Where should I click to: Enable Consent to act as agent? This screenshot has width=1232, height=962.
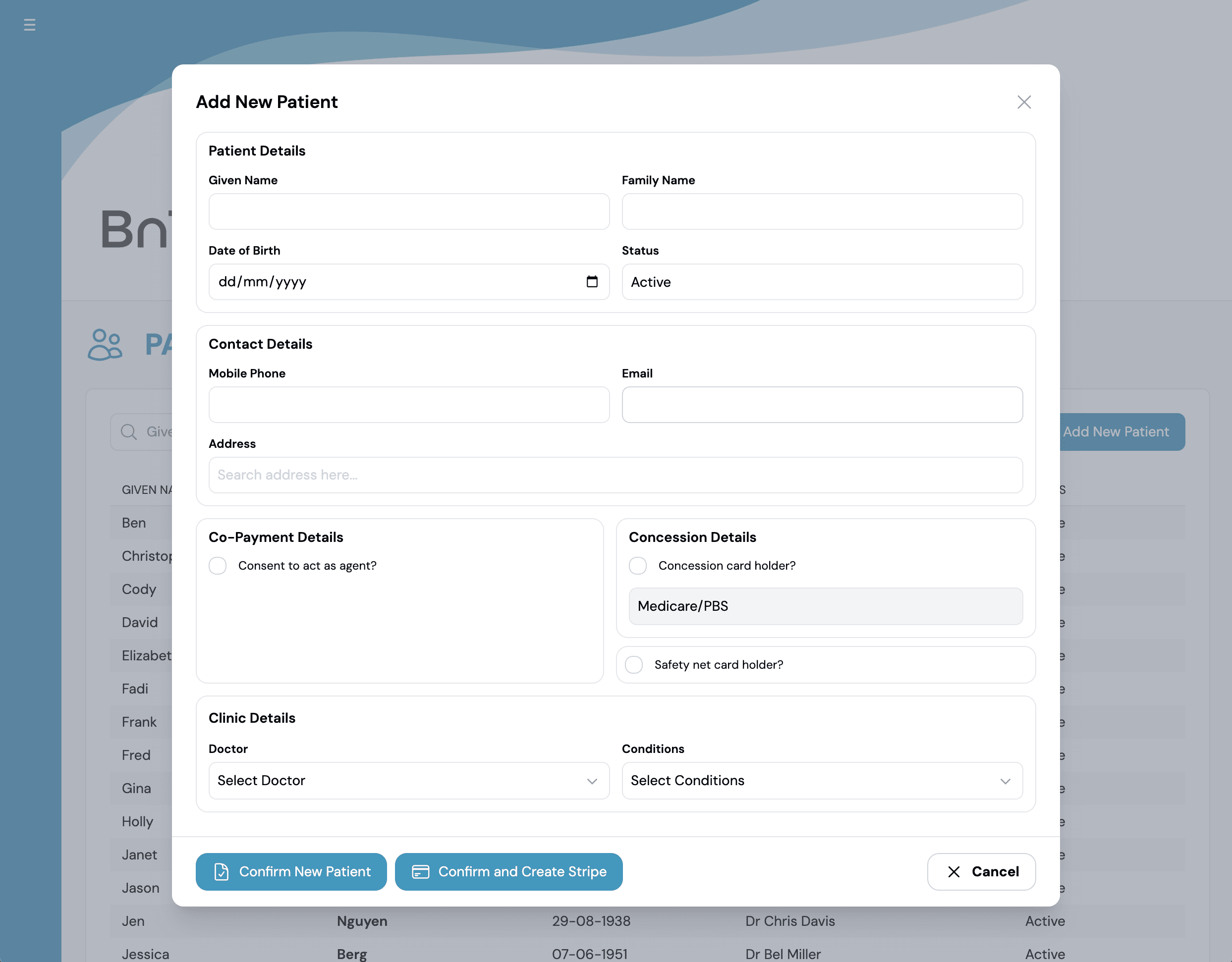pyautogui.click(x=218, y=566)
